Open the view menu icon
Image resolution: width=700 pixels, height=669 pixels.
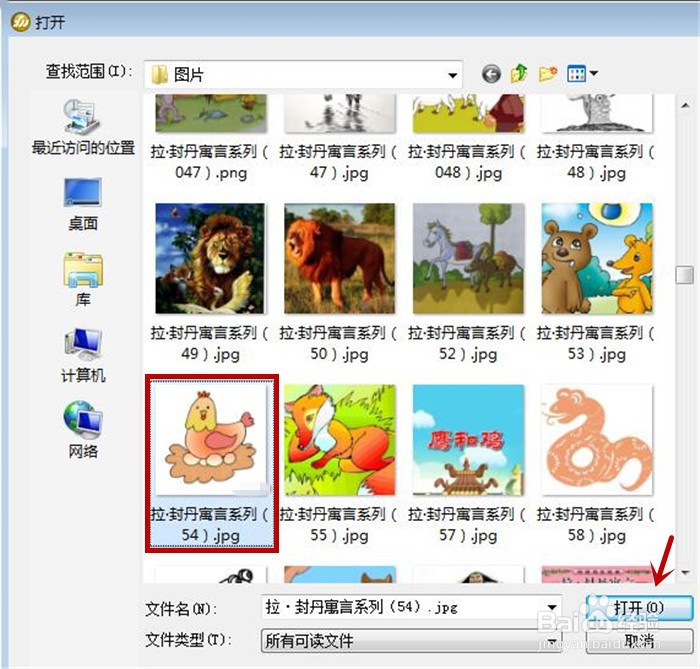(576, 74)
